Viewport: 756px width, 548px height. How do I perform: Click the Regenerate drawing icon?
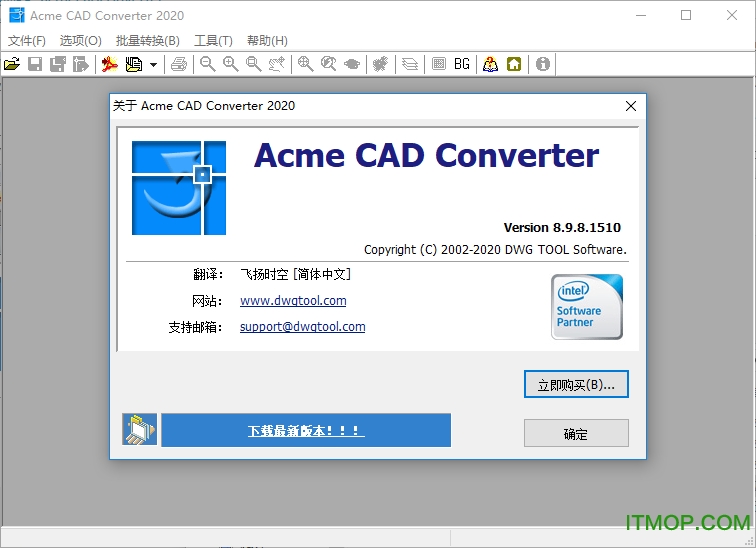pos(380,64)
